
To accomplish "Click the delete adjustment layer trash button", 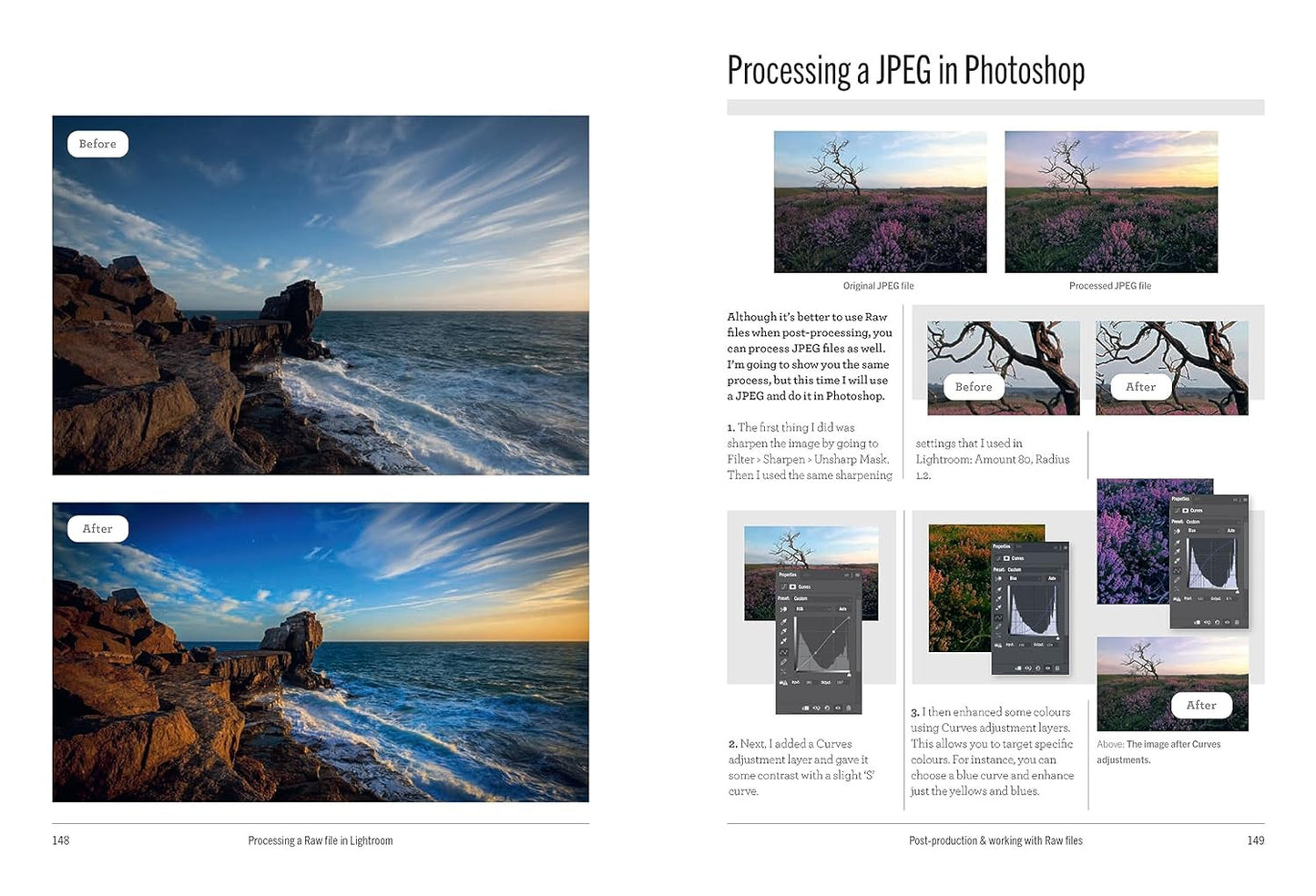I will point(849,708).
